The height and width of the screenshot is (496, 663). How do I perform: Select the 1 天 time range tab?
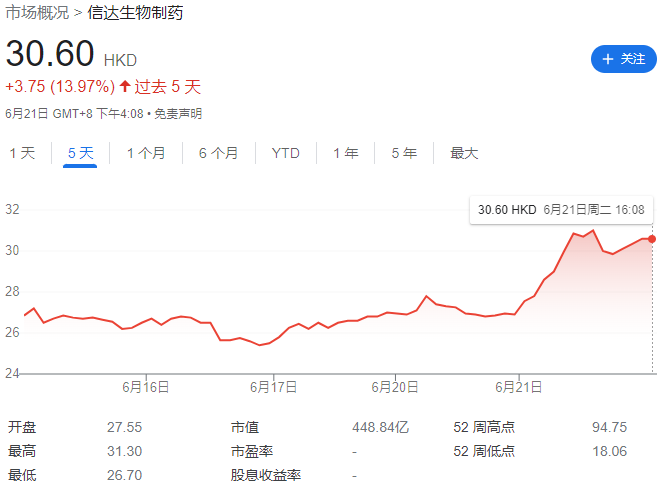(x=22, y=153)
